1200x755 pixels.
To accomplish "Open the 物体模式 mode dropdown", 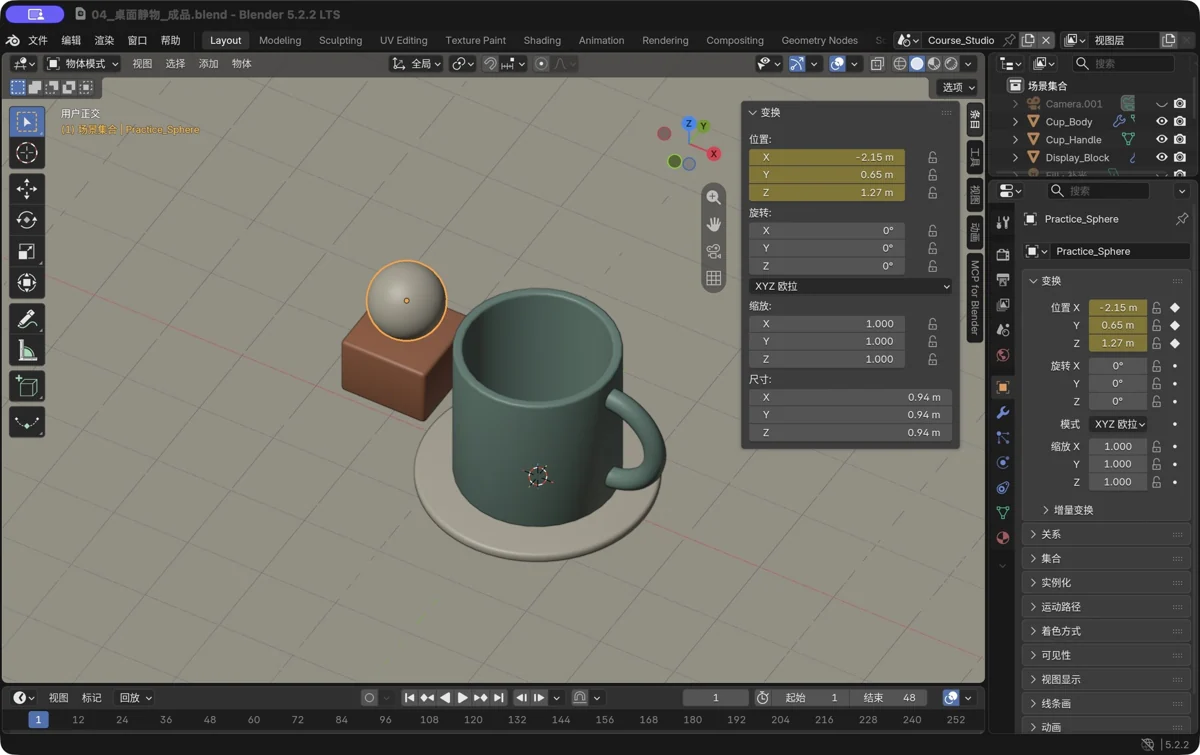I will coord(83,64).
